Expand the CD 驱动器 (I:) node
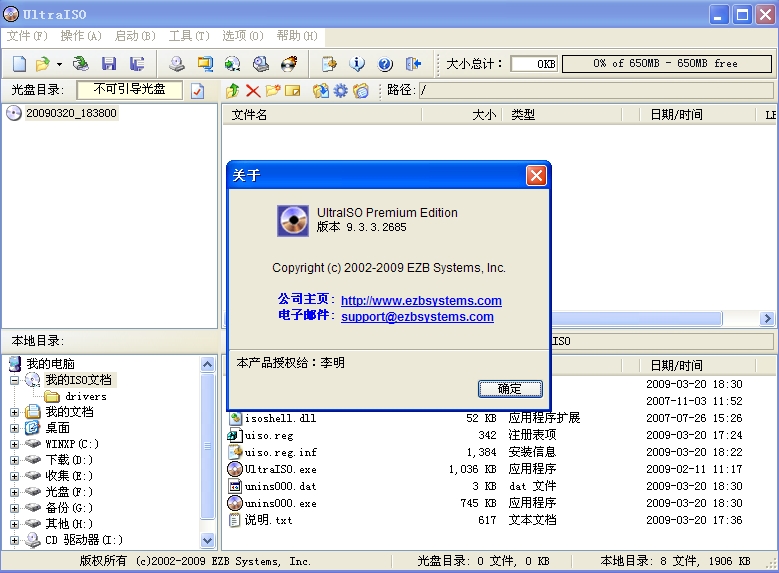779x573 pixels. 14,540
